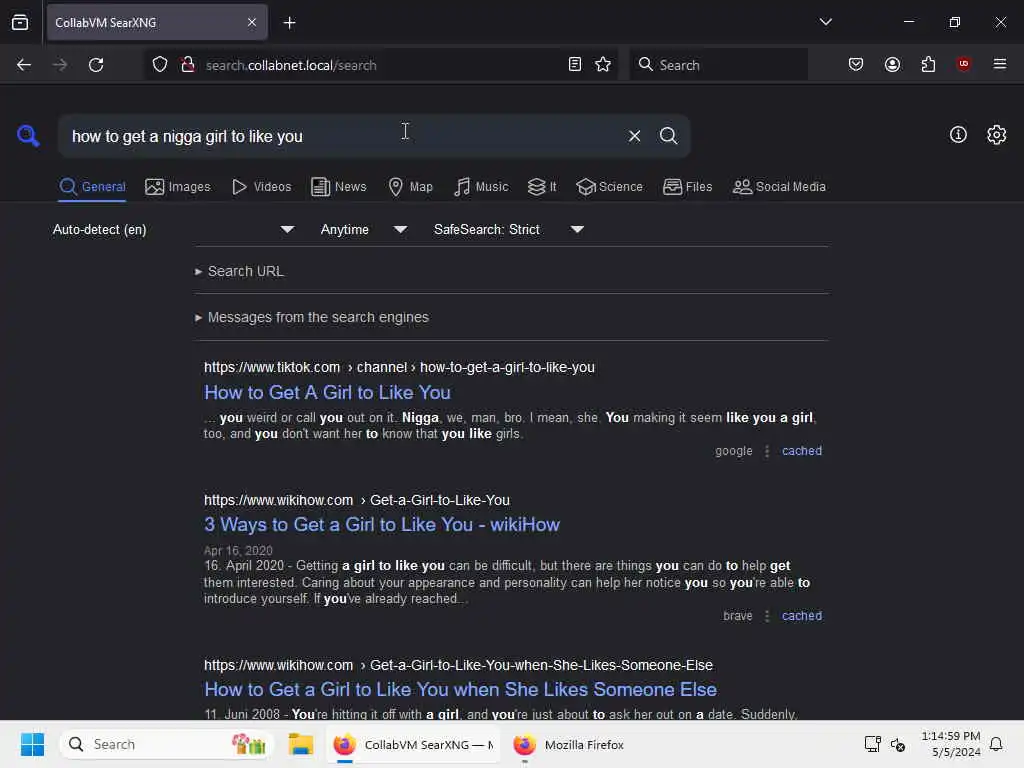Open the SearXNG About info icon

pyautogui.click(x=958, y=135)
